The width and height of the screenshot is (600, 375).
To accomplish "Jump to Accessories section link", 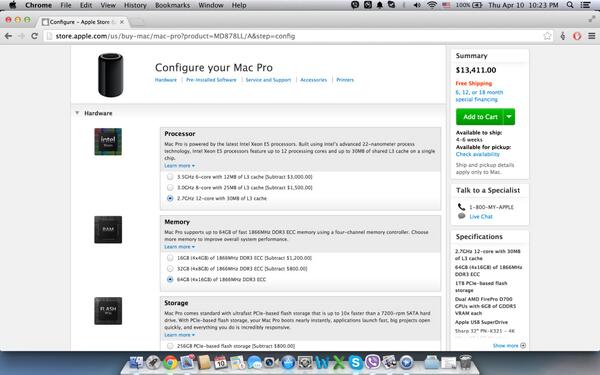I will pyautogui.click(x=313, y=80).
